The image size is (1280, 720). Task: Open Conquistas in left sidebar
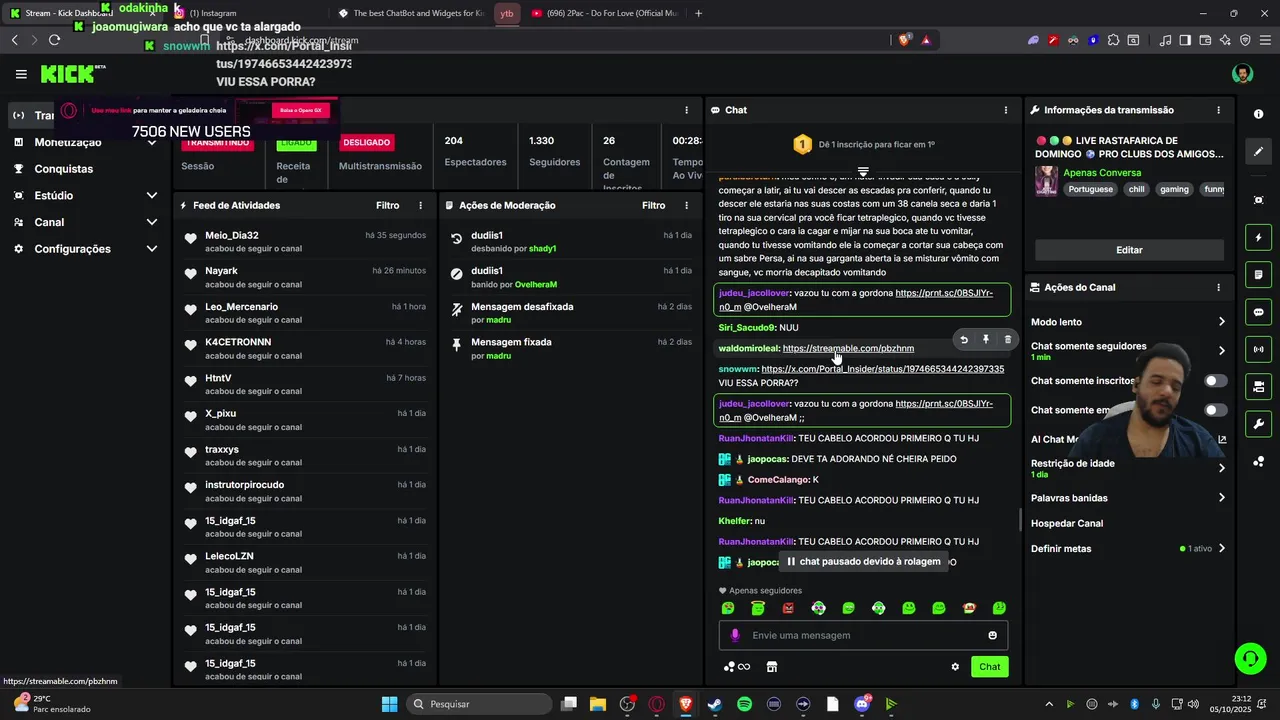pyautogui.click(x=63, y=169)
